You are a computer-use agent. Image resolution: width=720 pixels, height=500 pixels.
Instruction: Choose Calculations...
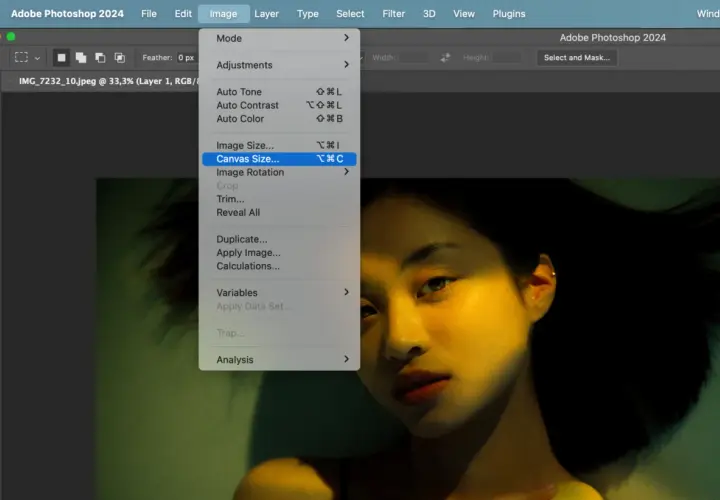[x=279, y=266]
